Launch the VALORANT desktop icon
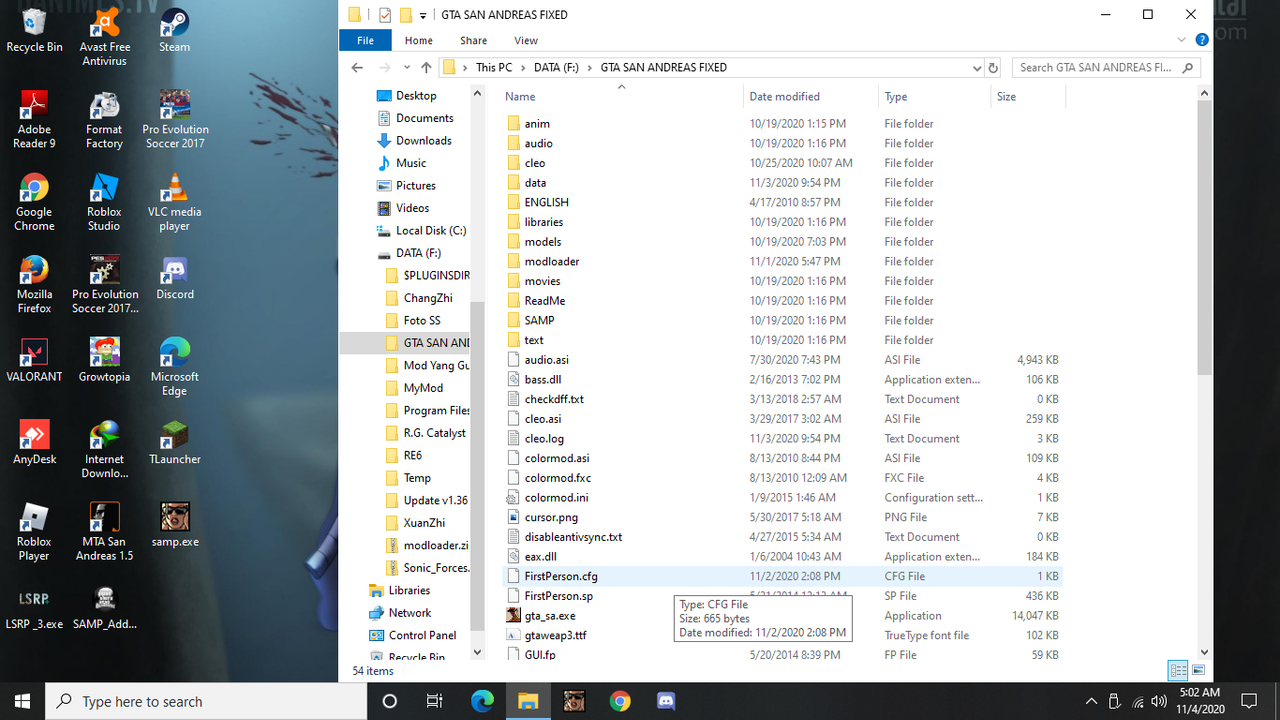Screen dimensions: 1280x720 tap(34, 360)
